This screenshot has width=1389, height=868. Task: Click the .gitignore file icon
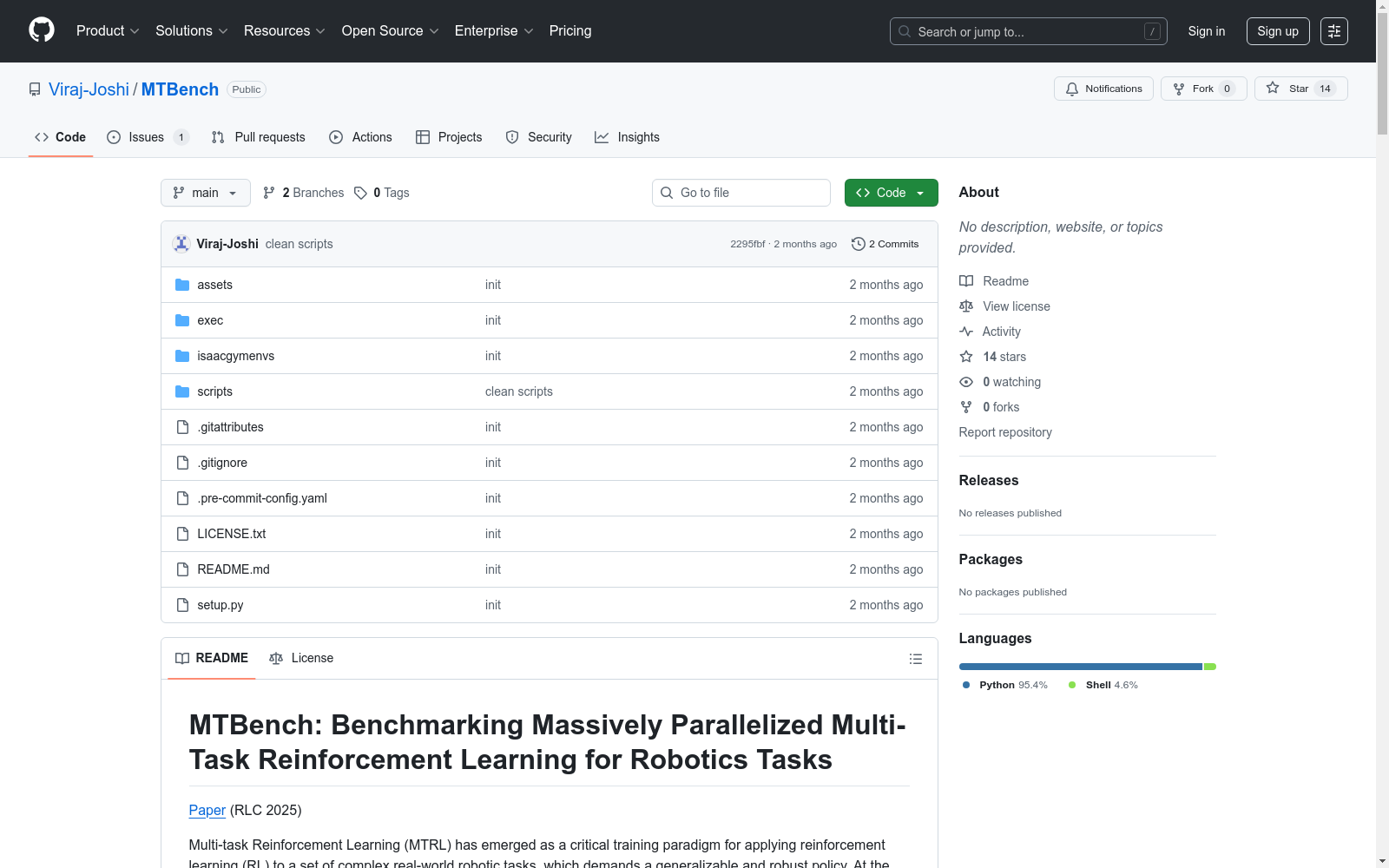click(x=182, y=463)
